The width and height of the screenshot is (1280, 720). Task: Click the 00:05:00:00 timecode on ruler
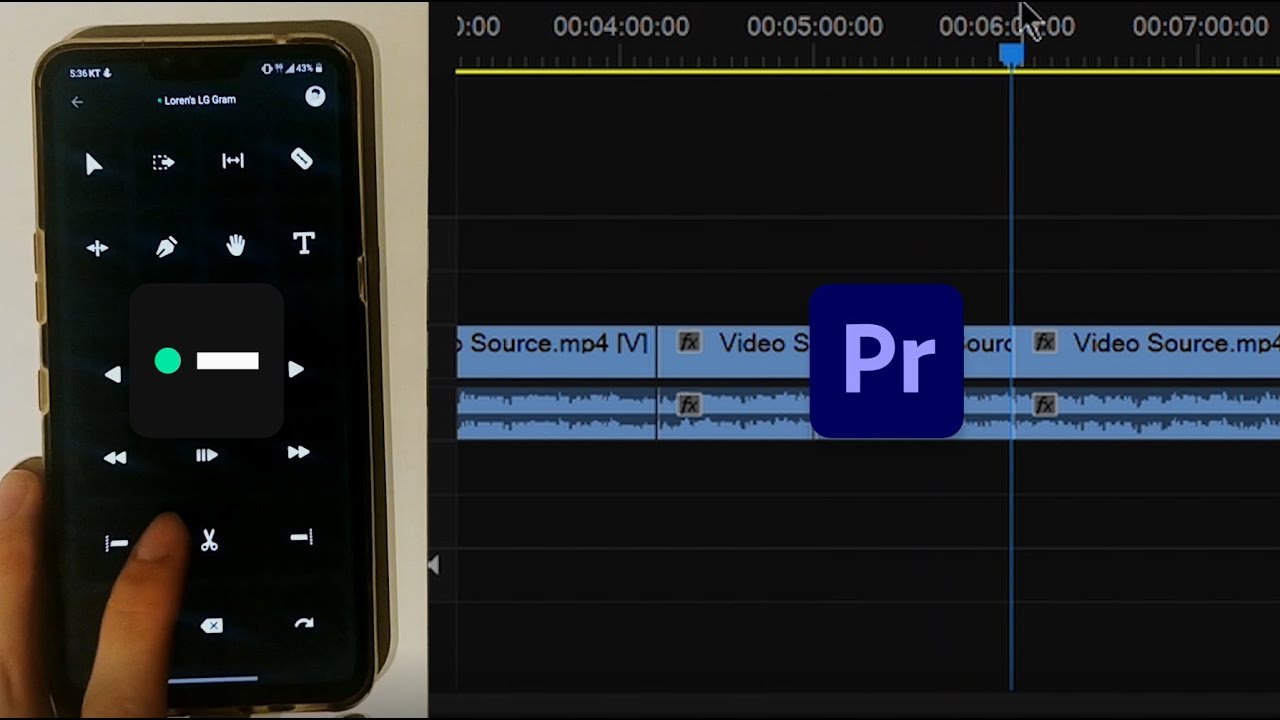tap(815, 26)
